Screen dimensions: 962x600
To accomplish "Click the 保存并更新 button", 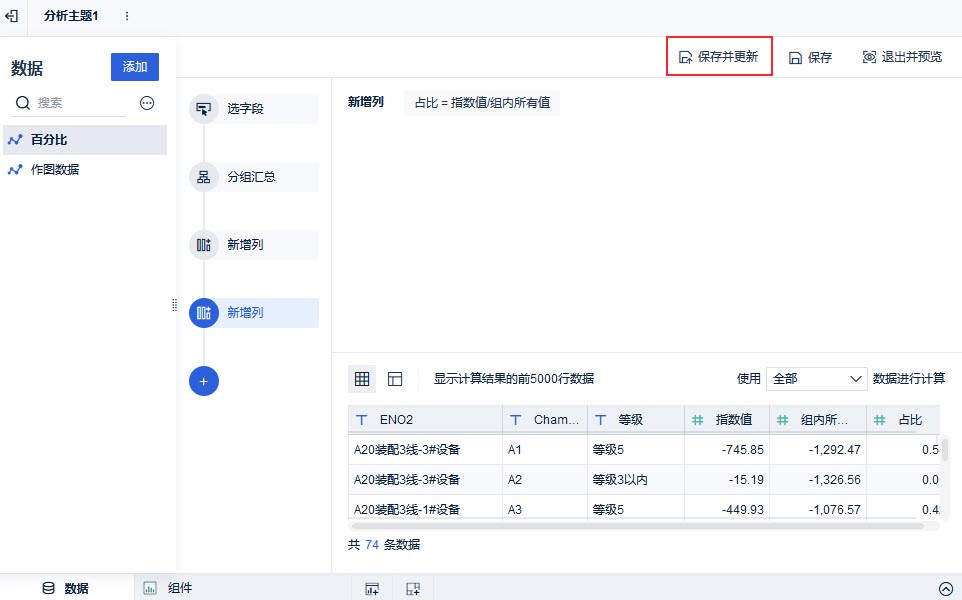I will pyautogui.click(x=719, y=57).
